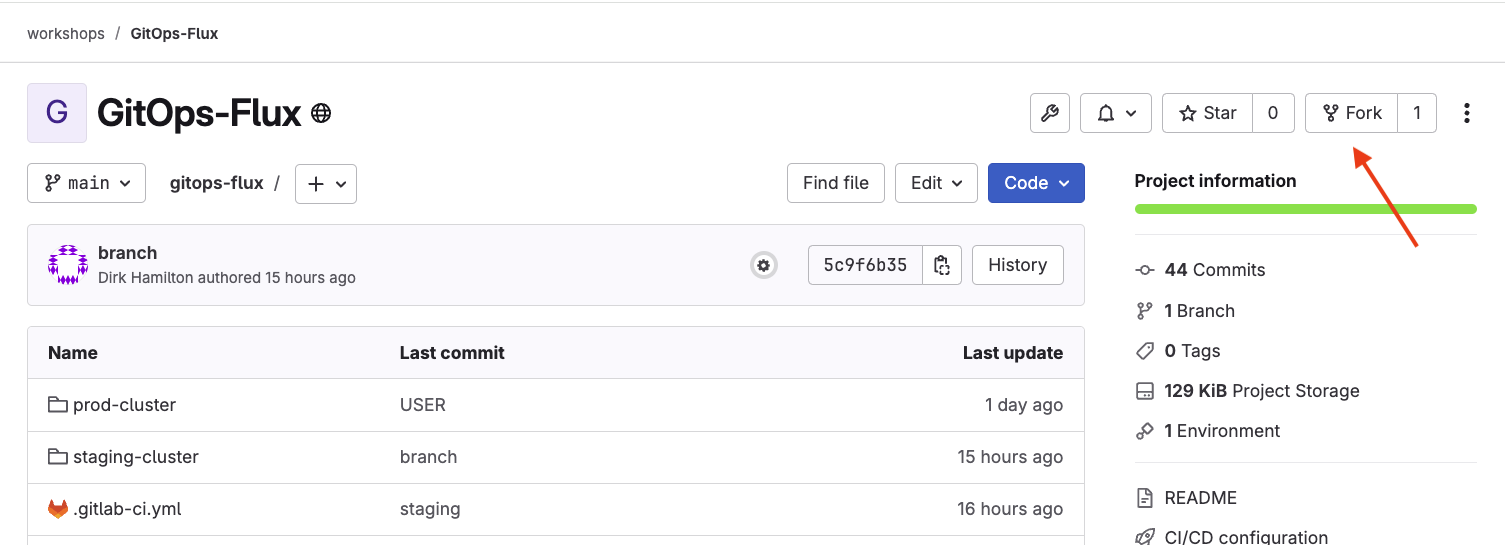Viewport: 1505px width, 545px height.
Task: Click commit SHA 5c9f6b35
Action: (x=865, y=265)
